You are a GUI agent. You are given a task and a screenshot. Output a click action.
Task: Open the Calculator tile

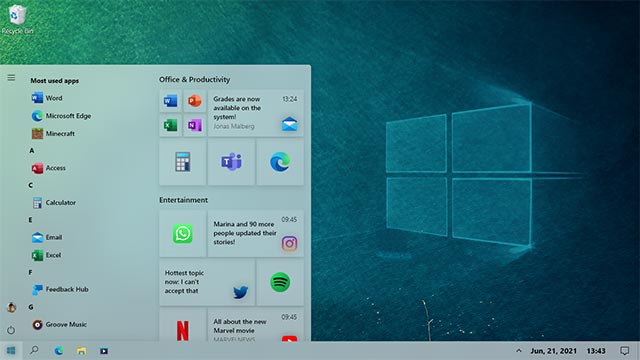pyautogui.click(x=182, y=162)
